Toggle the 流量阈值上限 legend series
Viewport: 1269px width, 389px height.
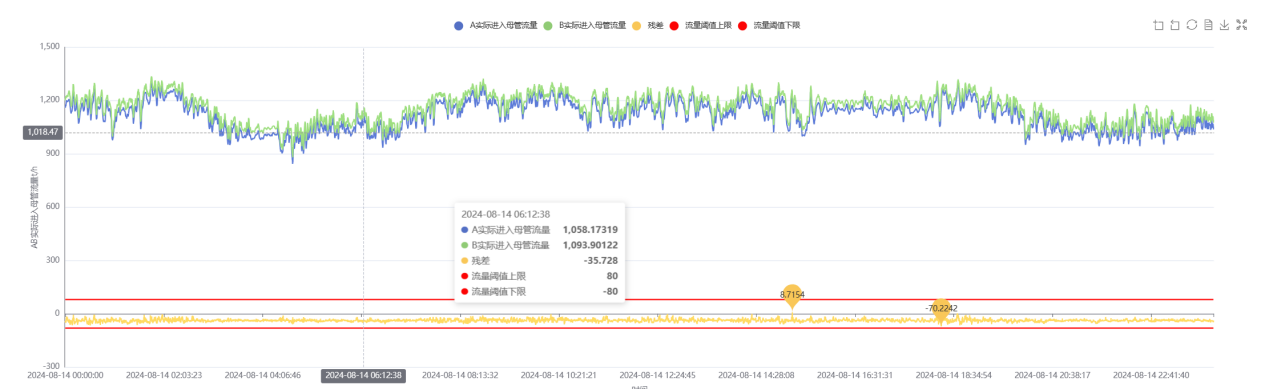click(700, 25)
